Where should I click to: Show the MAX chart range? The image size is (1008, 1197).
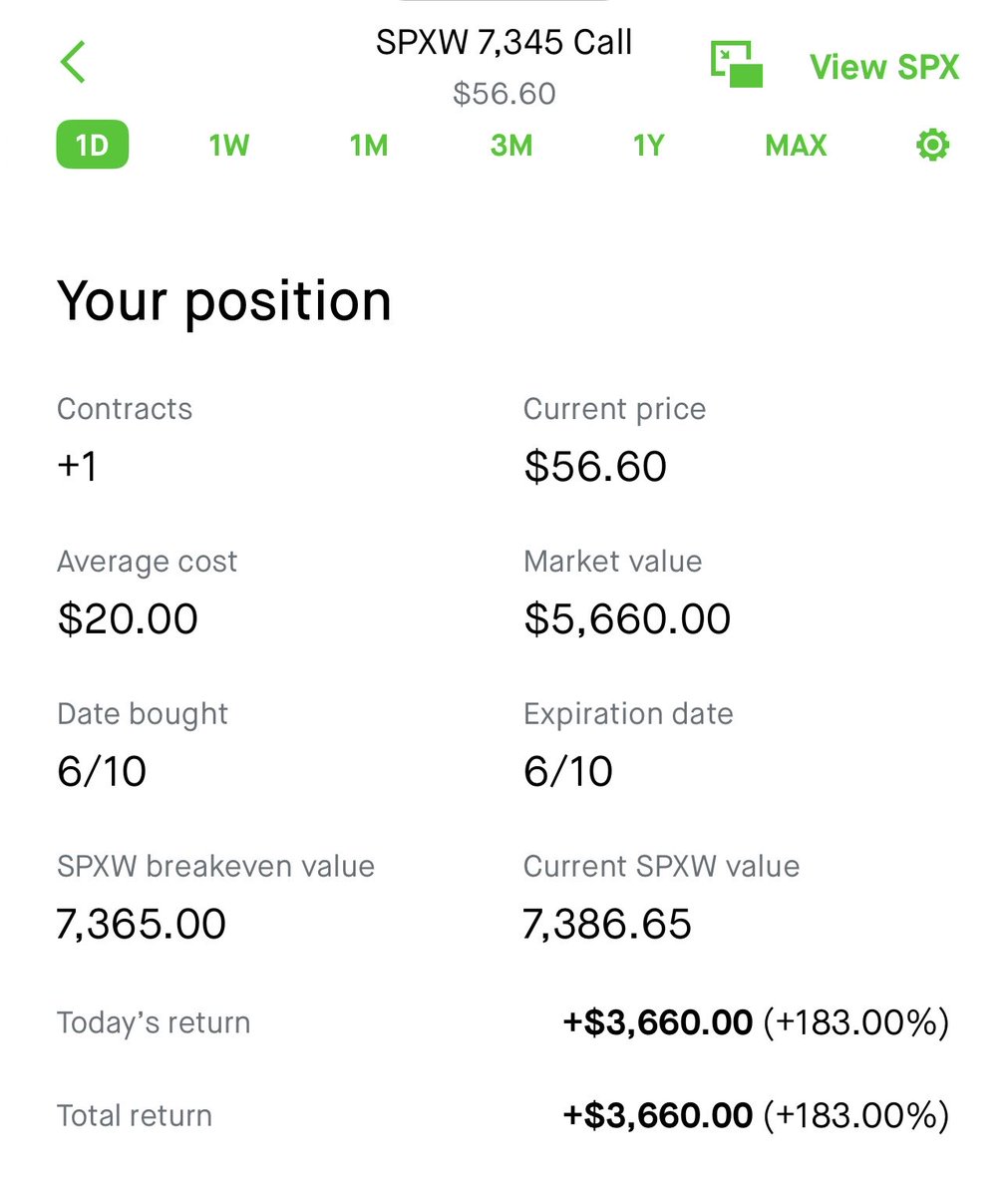pyautogui.click(x=796, y=146)
